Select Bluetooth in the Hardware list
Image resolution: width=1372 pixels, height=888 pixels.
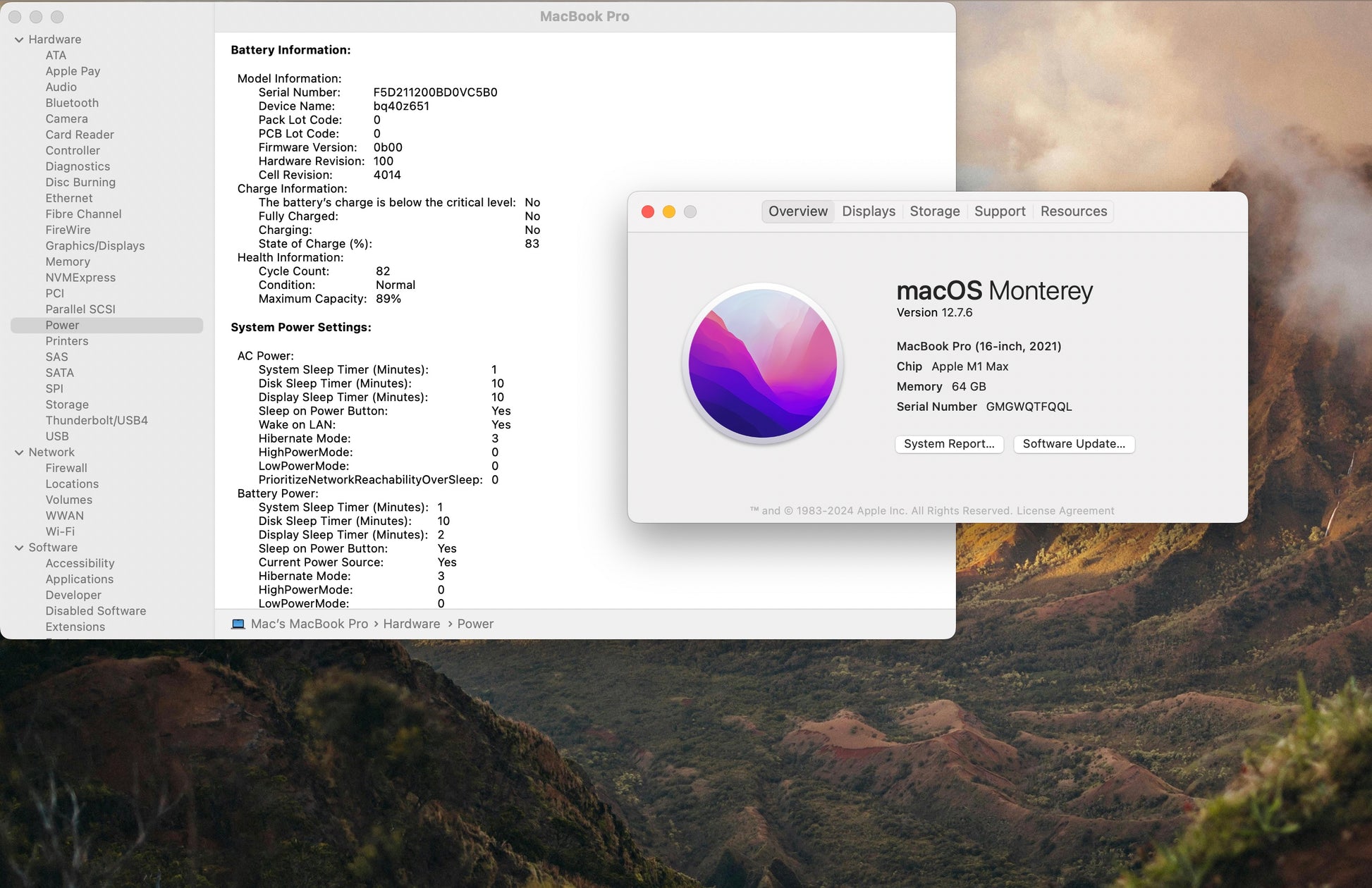(72, 103)
